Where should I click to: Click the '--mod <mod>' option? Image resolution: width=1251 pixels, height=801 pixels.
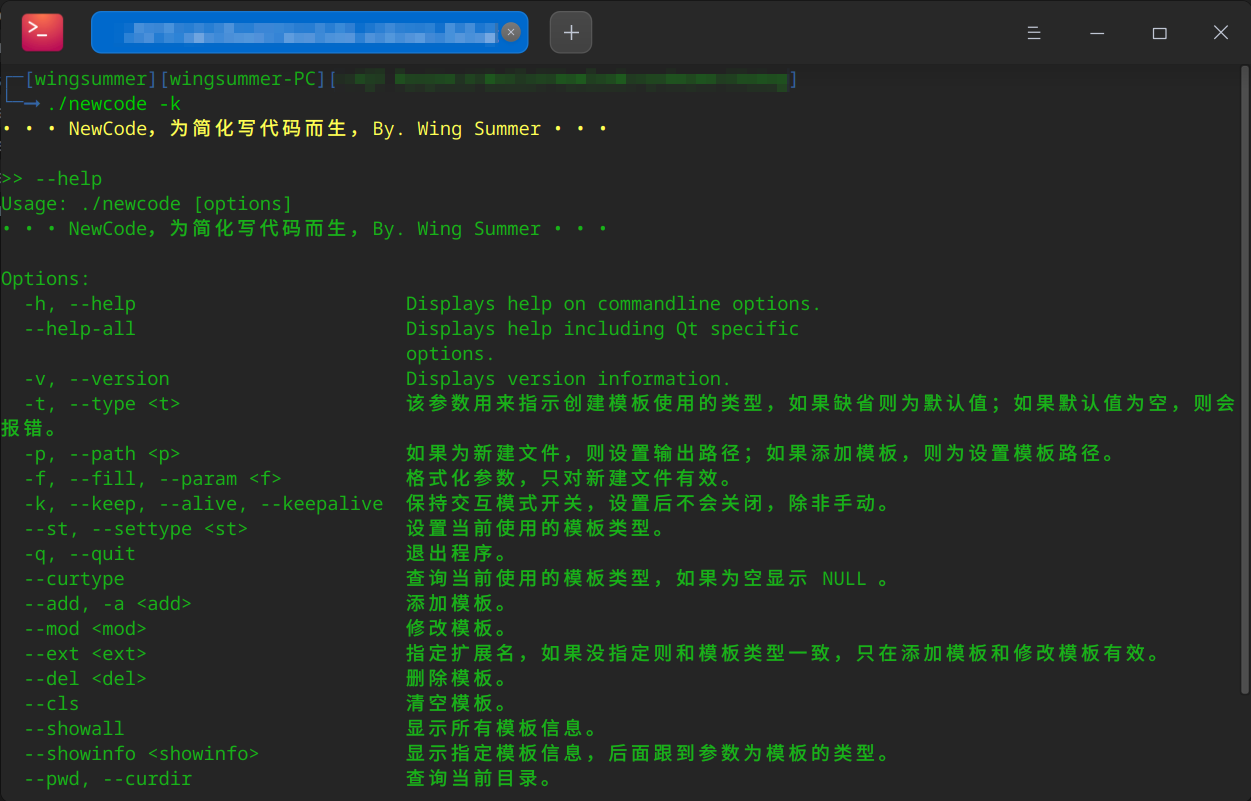pyautogui.click(x=85, y=629)
